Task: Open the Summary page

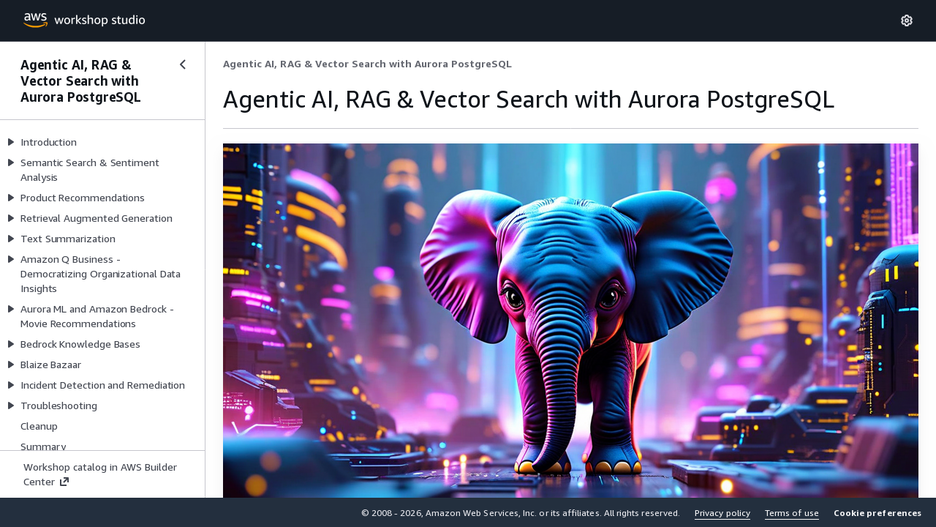Action: [x=43, y=446]
